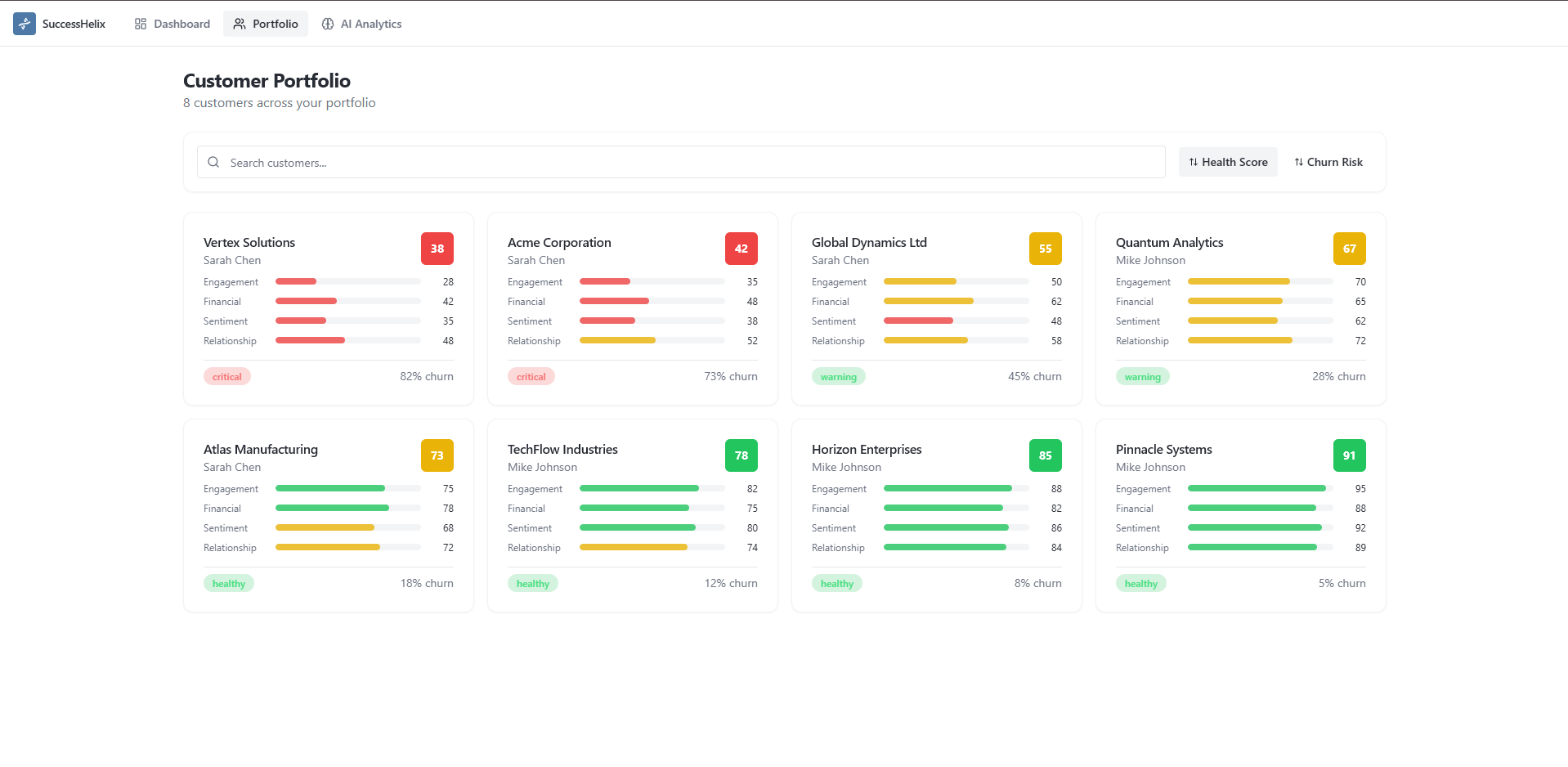Focus the Search customers input field
Viewport: 1568px width, 767px height.
[x=681, y=162]
